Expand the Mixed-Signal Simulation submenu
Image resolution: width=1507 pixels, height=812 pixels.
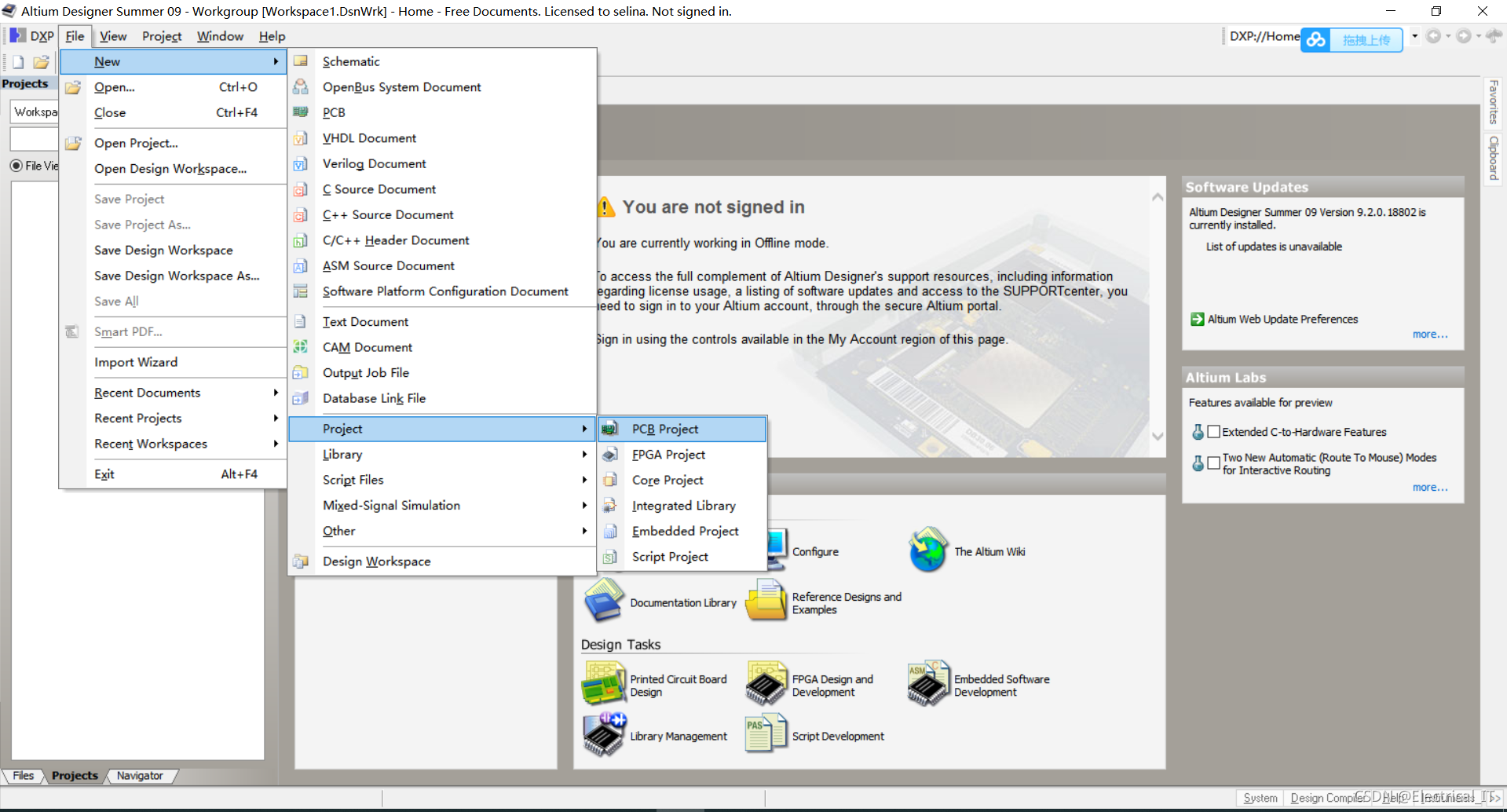point(441,506)
